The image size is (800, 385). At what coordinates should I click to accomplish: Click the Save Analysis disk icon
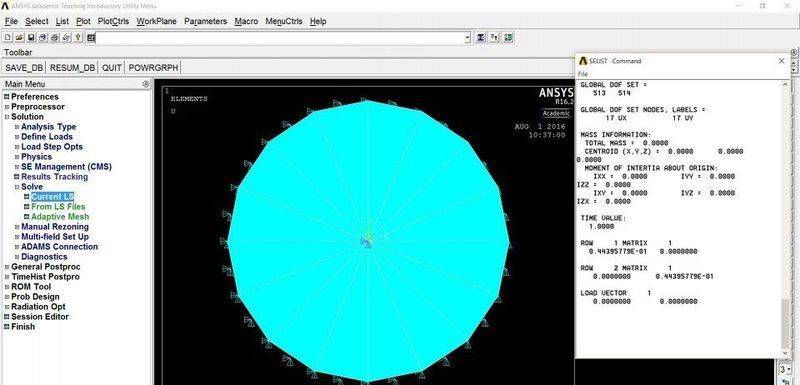(x=31, y=38)
